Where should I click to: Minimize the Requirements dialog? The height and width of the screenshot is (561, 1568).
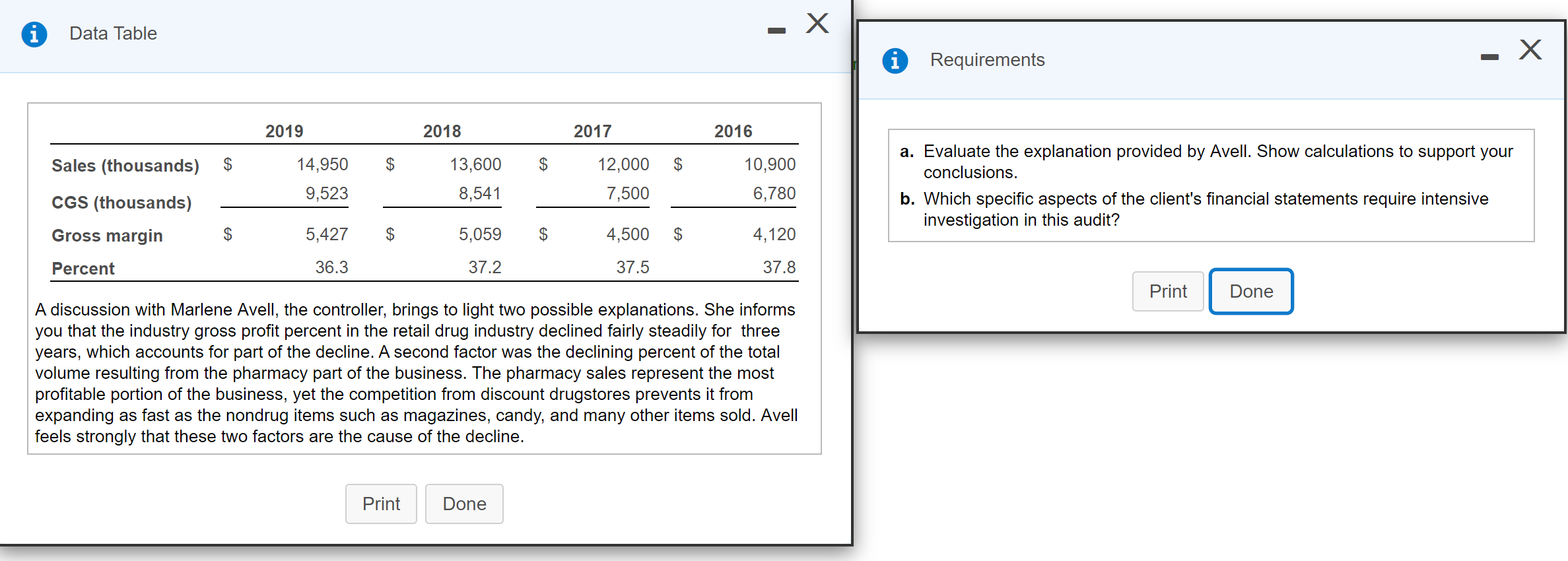(1489, 57)
